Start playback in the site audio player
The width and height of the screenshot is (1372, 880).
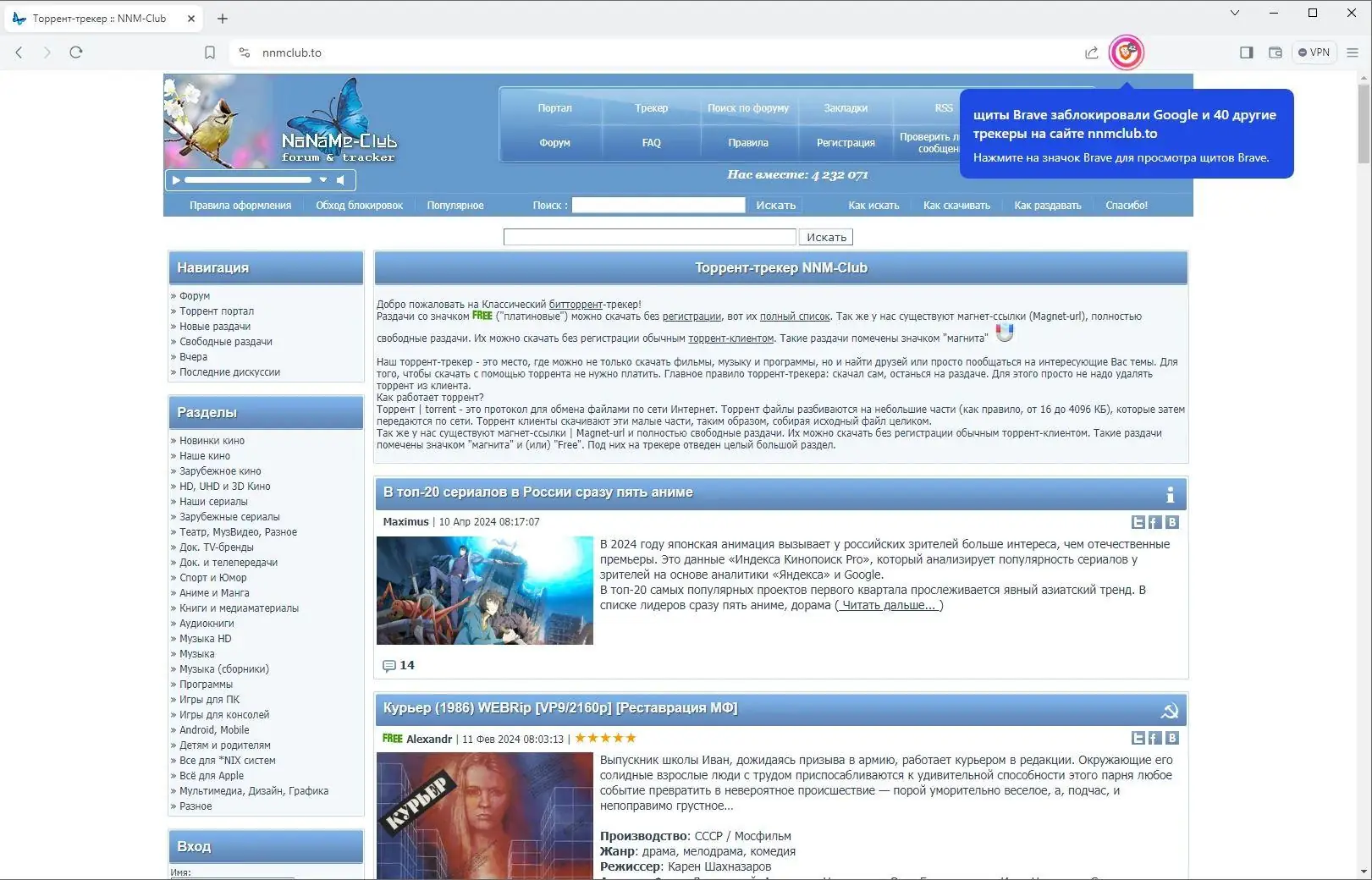[176, 180]
